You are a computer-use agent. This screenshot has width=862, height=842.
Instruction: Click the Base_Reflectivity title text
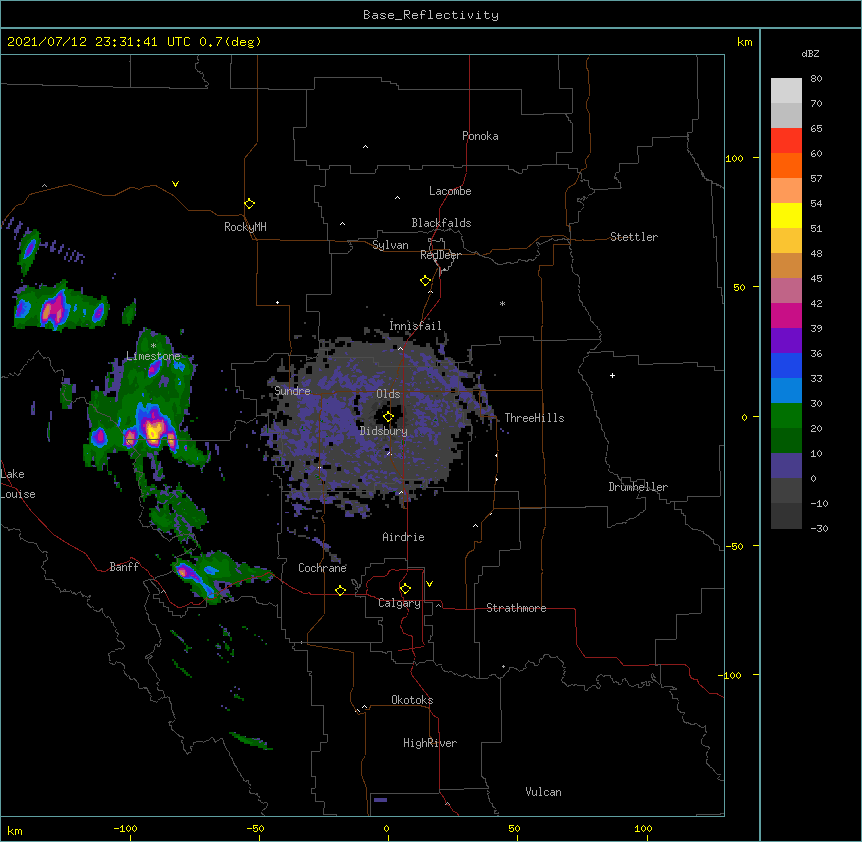coord(431,15)
